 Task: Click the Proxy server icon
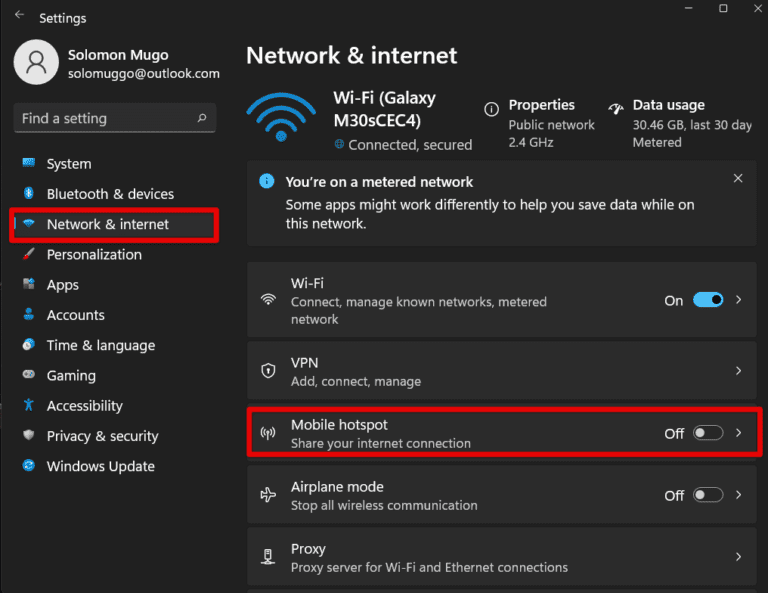point(268,557)
